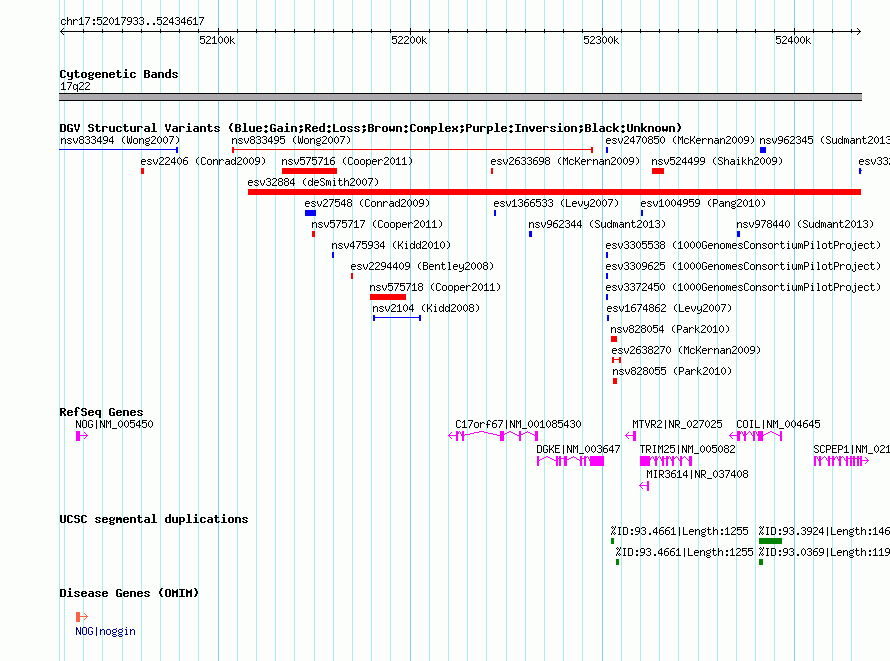890x661 pixels.
Task: Click the TRIM25|NM_005082 gene label
Action: click(x=687, y=449)
